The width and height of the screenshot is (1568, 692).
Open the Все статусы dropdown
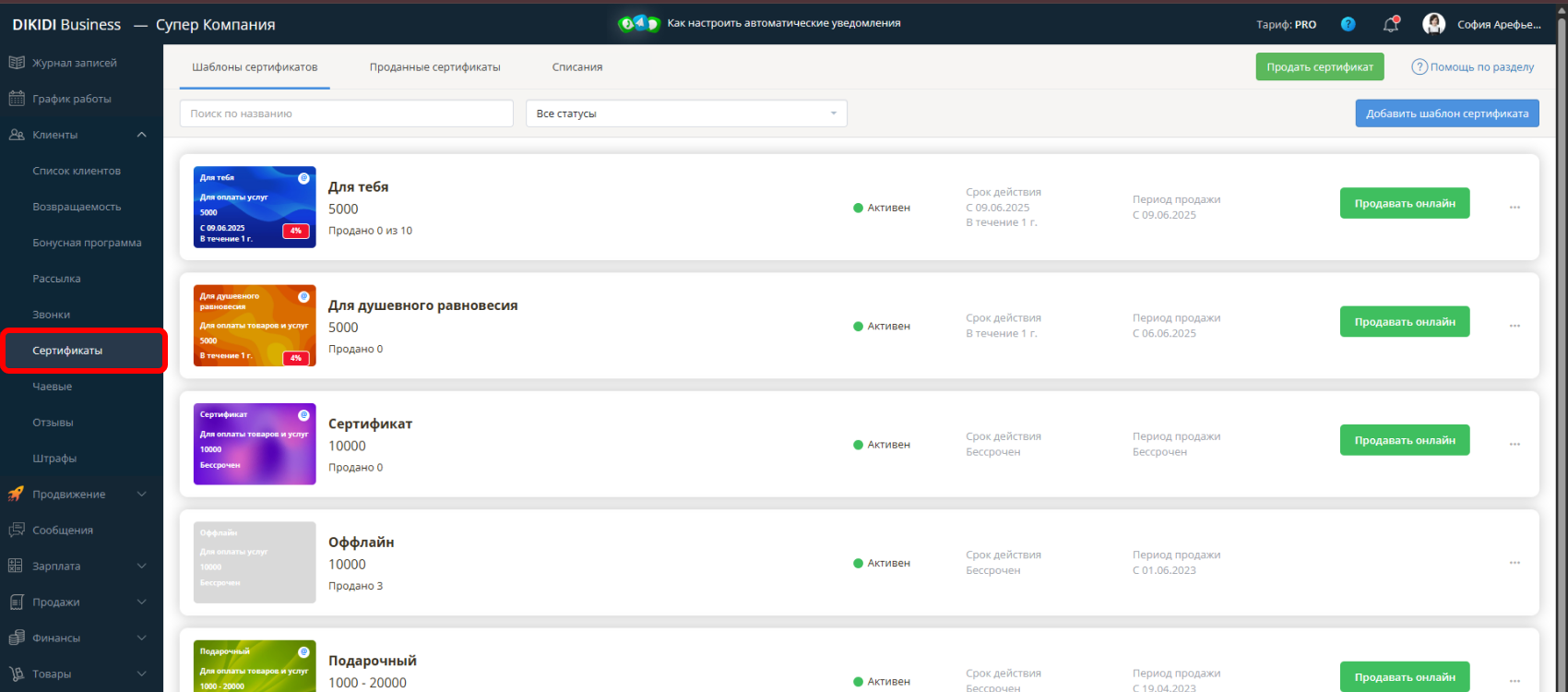pos(685,113)
